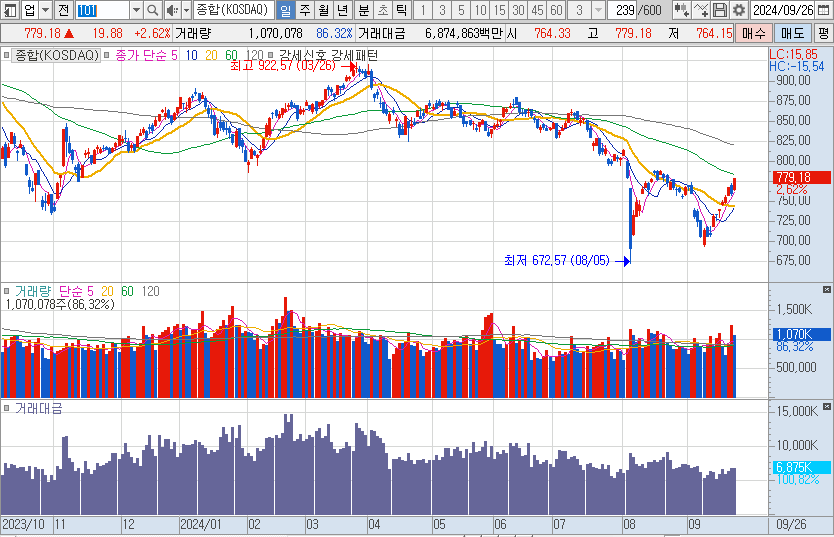
Task: Select the 분 (minute) chart period
Action: (364, 10)
